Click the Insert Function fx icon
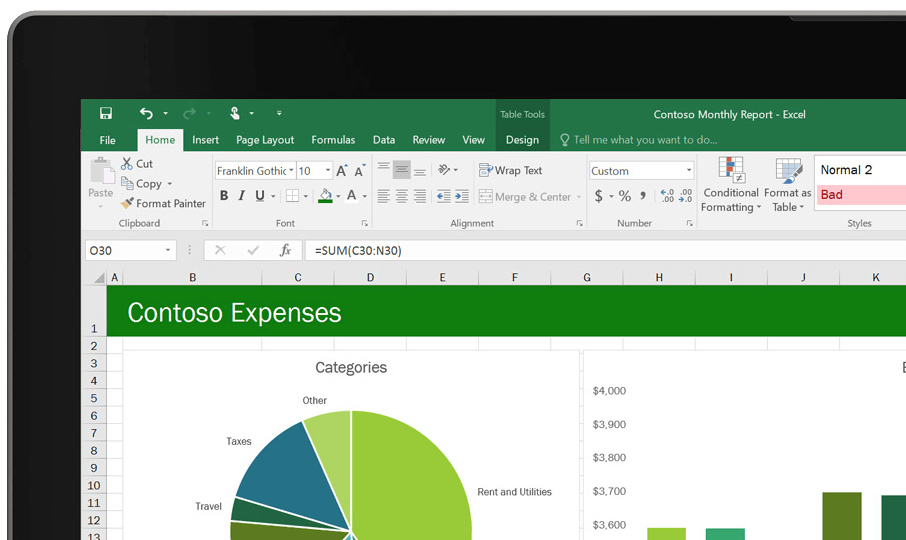This screenshot has width=906, height=540. 285,250
